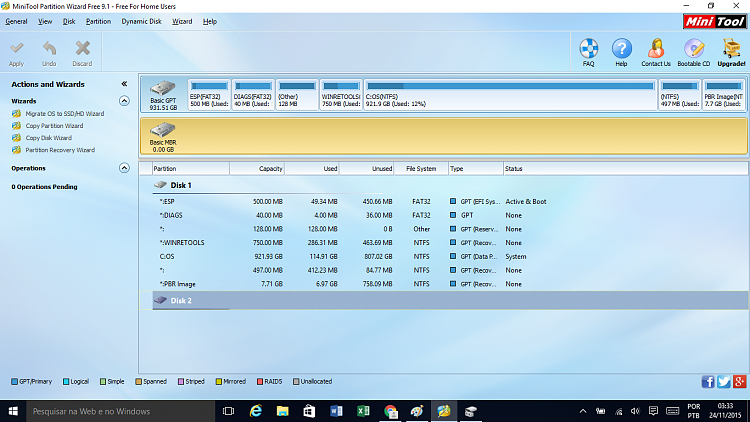Screen dimensions: 750x422
Task: Show hidden system tray icons
Action: [583, 411]
